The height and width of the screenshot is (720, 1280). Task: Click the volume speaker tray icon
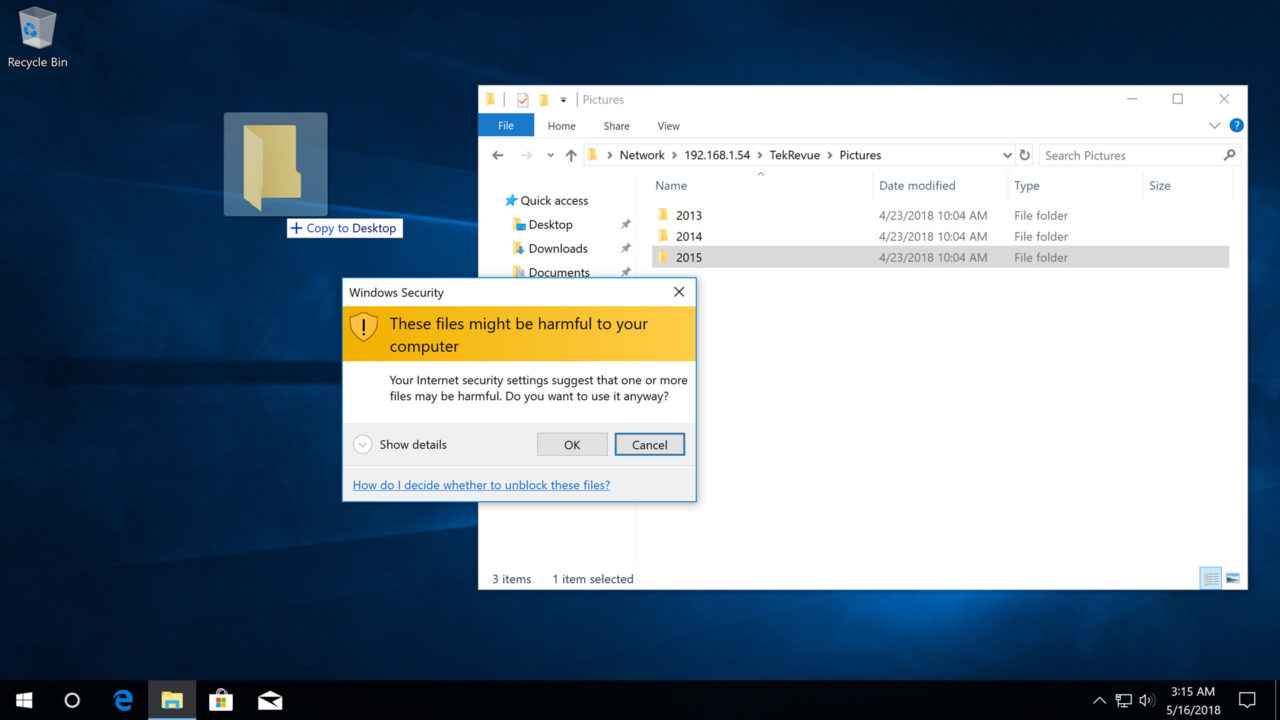pos(1147,700)
